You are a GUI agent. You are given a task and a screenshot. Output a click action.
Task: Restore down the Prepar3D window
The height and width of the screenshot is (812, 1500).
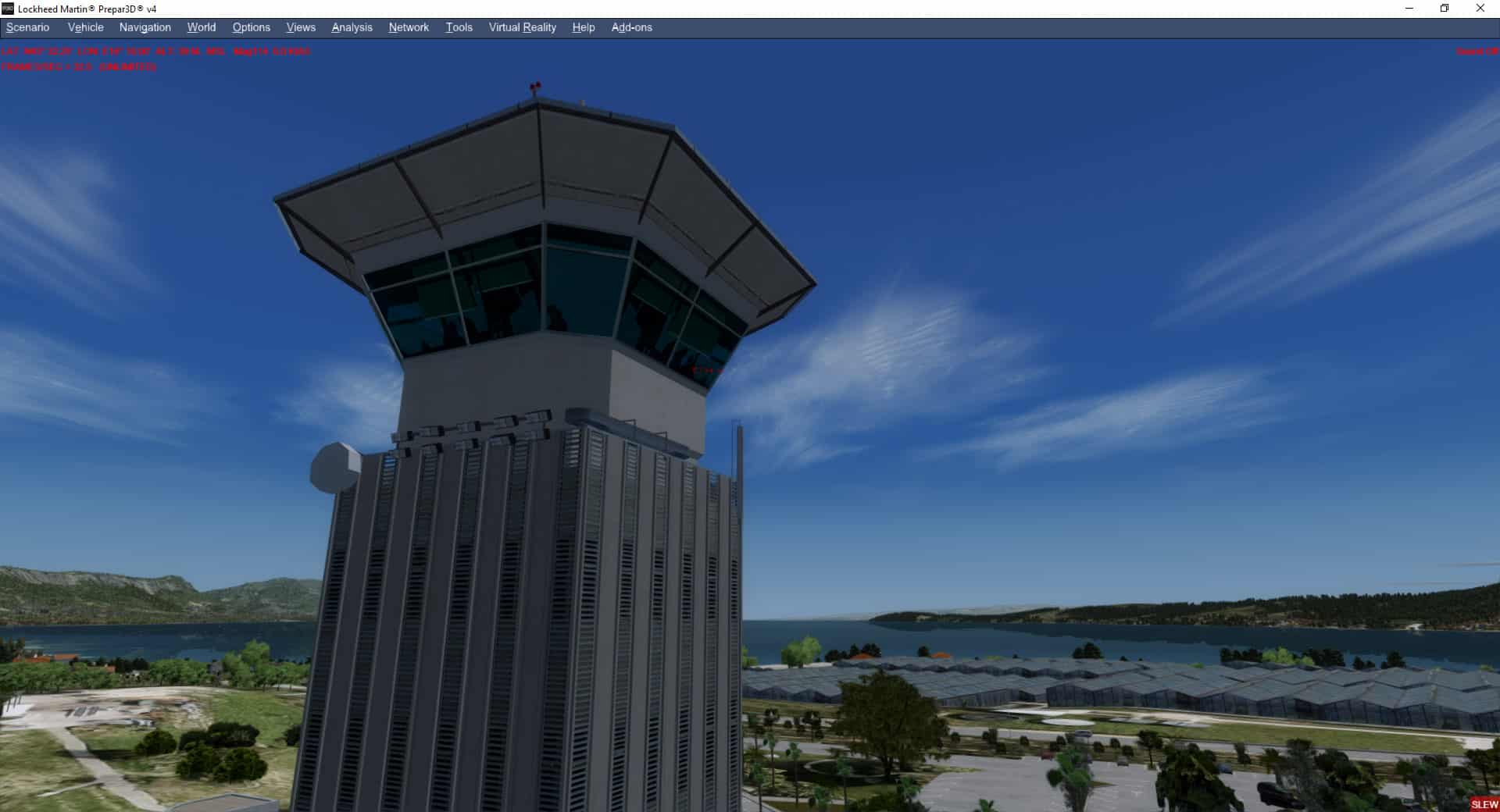pyautogui.click(x=1445, y=9)
